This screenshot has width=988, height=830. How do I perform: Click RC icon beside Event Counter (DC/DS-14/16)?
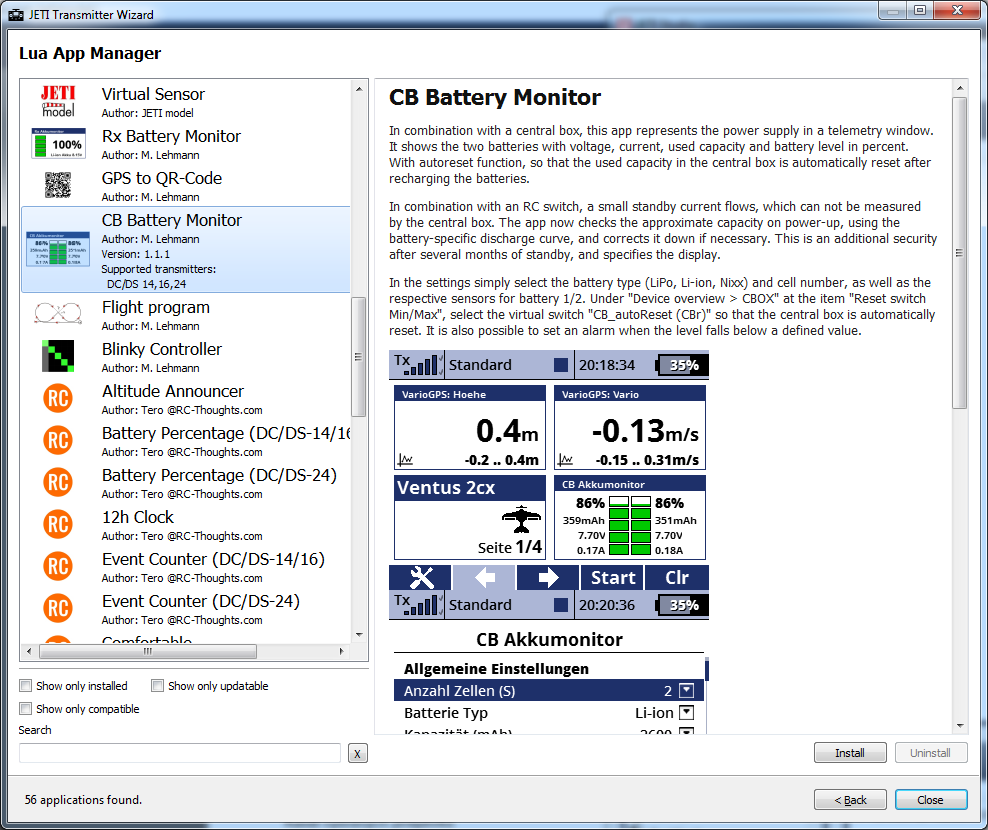[x=58, y=566]
